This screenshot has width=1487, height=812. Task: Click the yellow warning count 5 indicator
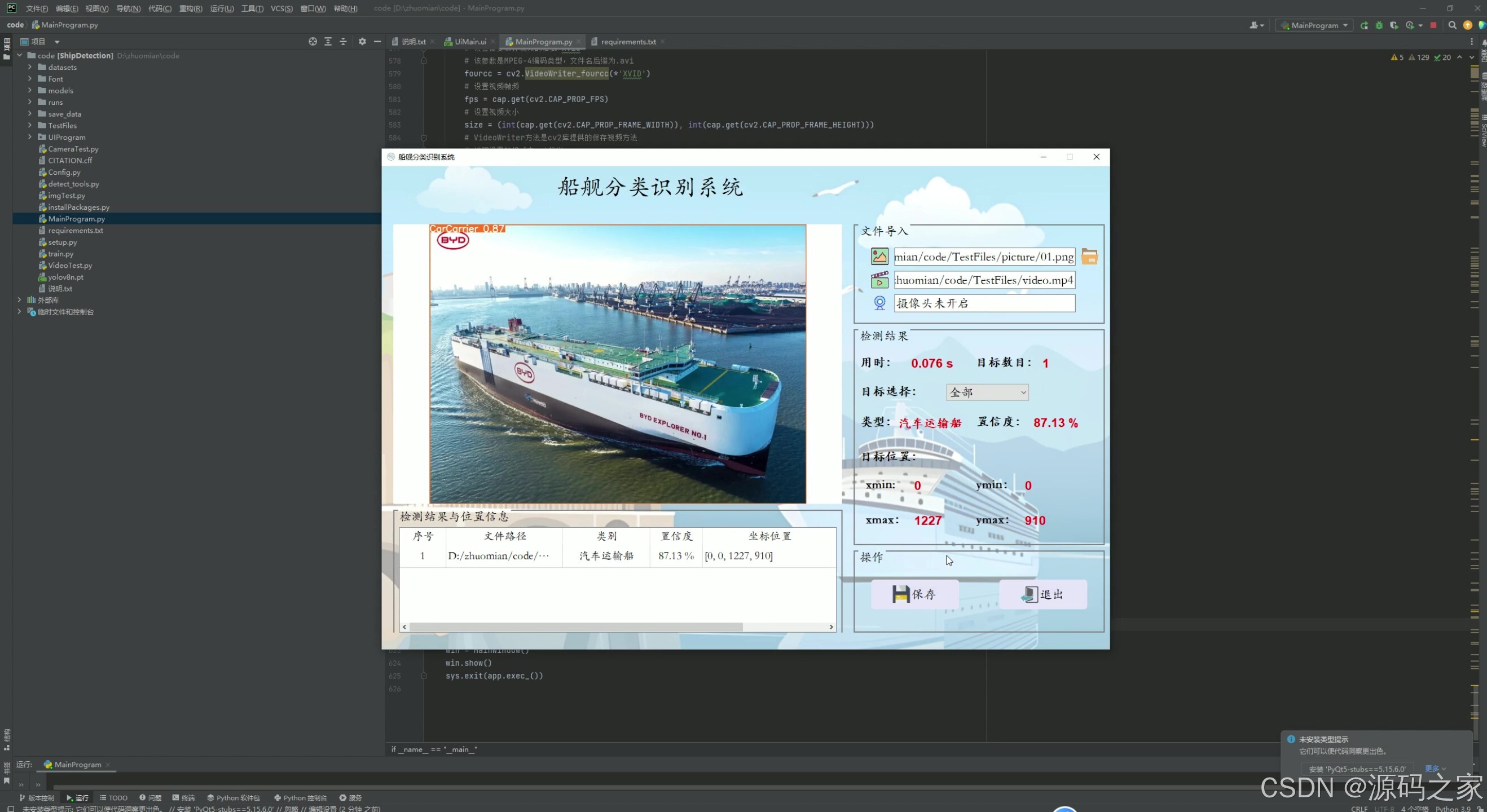click(x=1397, y=57)
